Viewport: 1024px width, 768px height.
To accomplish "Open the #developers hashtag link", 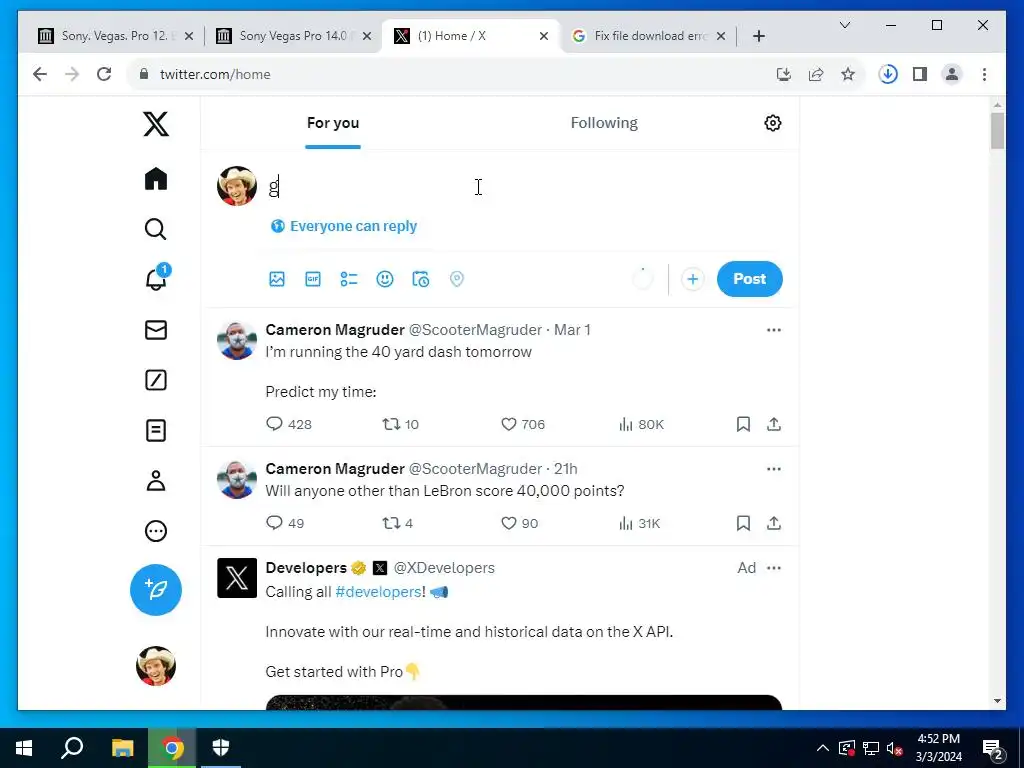I will pos(378,592).
